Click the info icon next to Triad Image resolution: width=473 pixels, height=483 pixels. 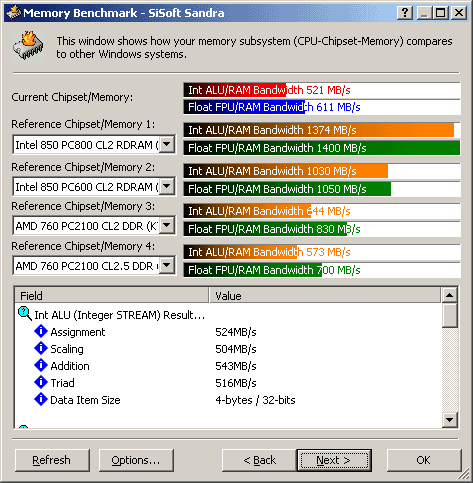41,382
